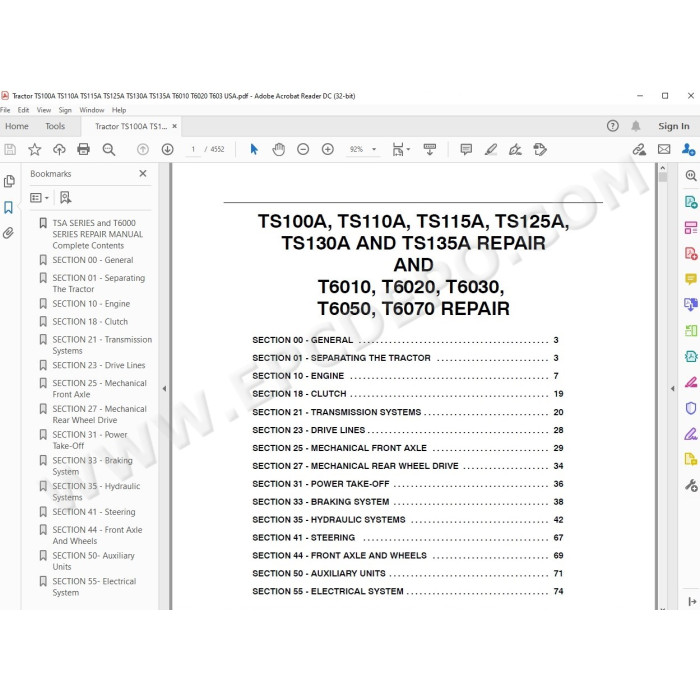The image size is (700, 700).
Task: Switch to the Tools tab
Action: 55,126
